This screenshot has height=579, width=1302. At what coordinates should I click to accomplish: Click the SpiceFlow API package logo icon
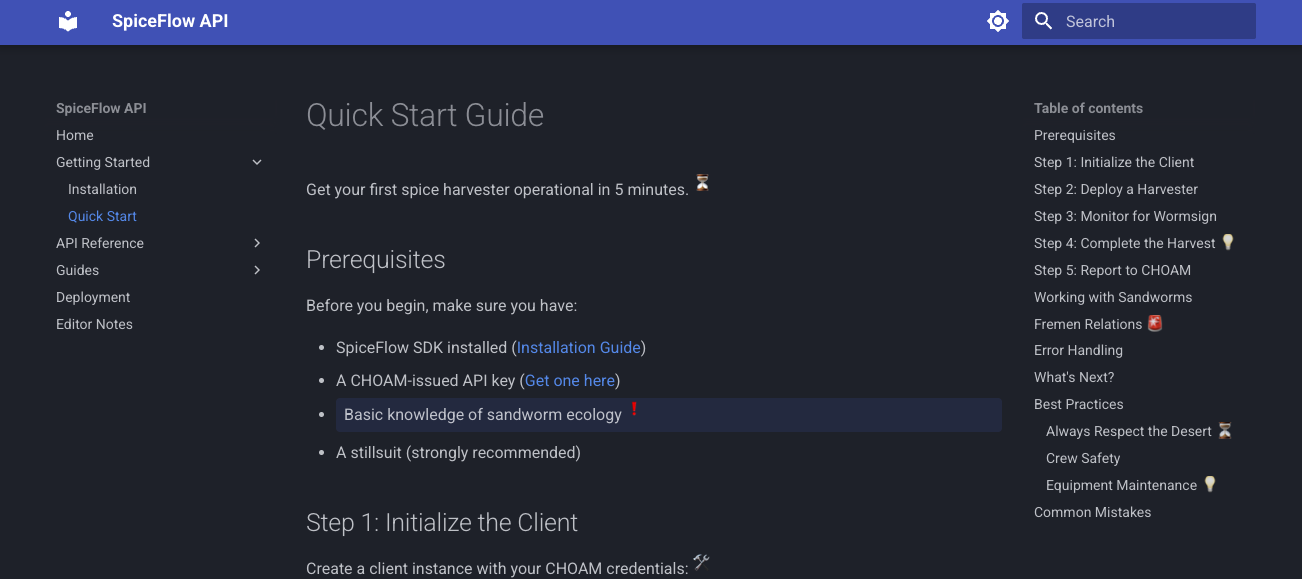coord(67,20)
